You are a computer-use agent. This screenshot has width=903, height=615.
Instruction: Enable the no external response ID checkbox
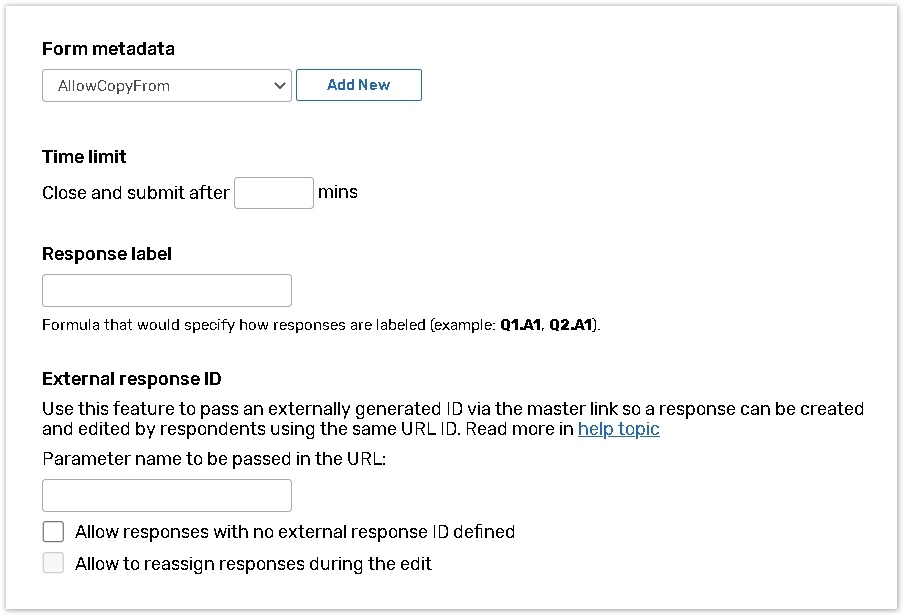coord(53,531)
